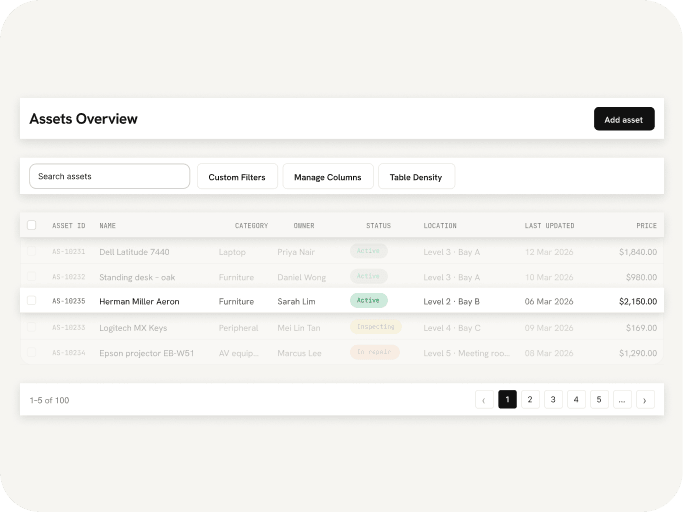Click the name Herman Miller Aeron

(139, 302)
